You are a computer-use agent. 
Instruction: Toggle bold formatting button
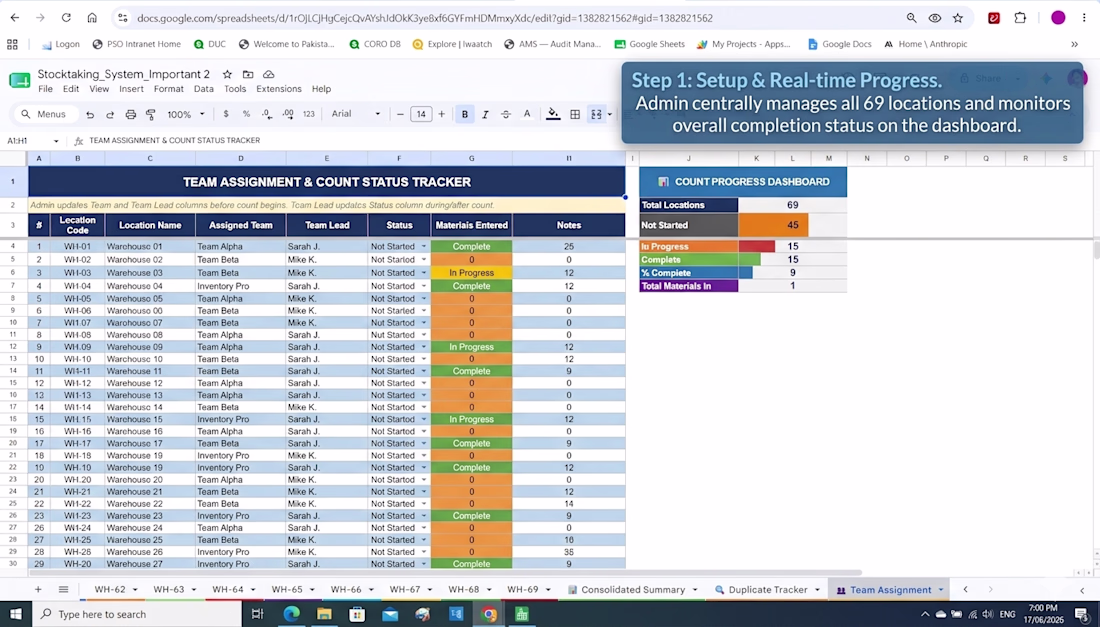pos(464,114)
